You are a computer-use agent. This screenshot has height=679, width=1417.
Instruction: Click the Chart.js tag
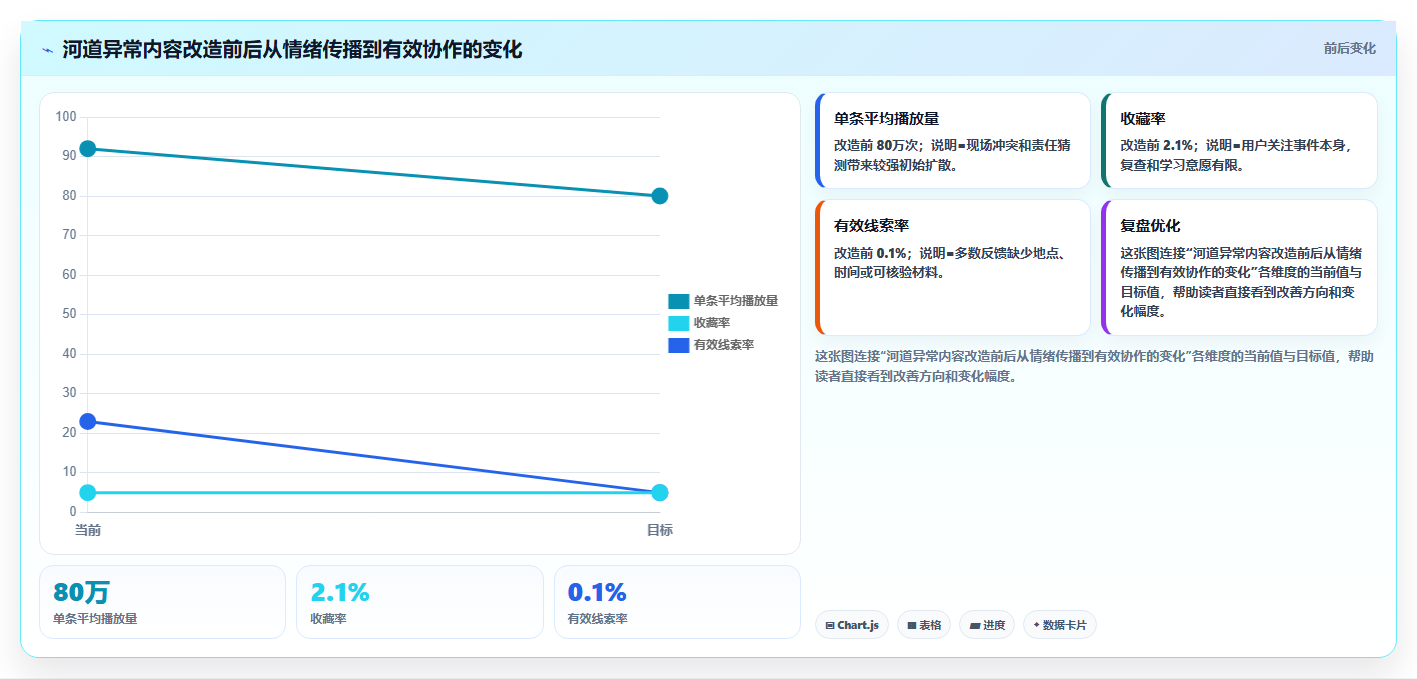[x=852, y=625]
